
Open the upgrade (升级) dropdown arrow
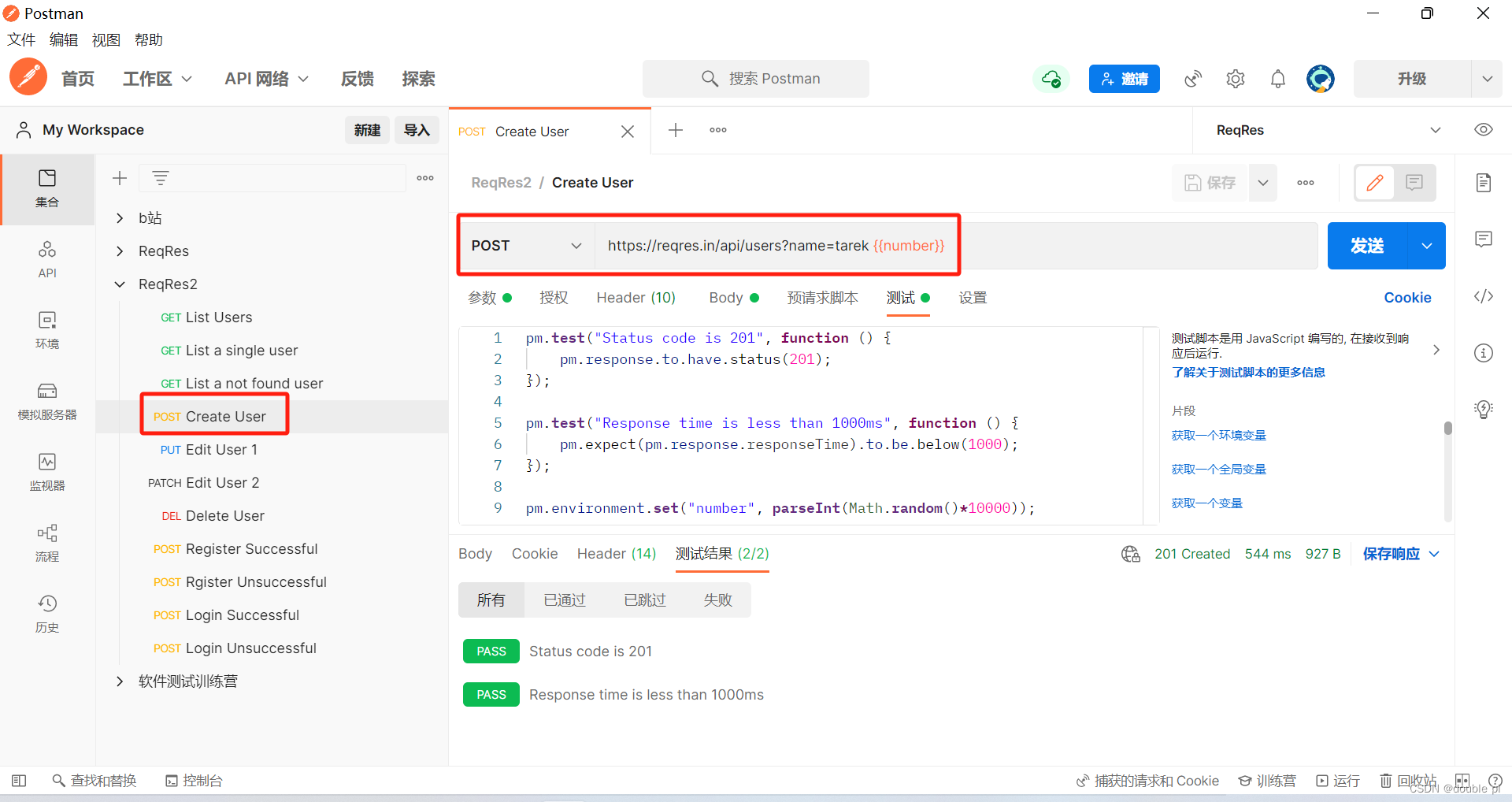coord(1487,79)
